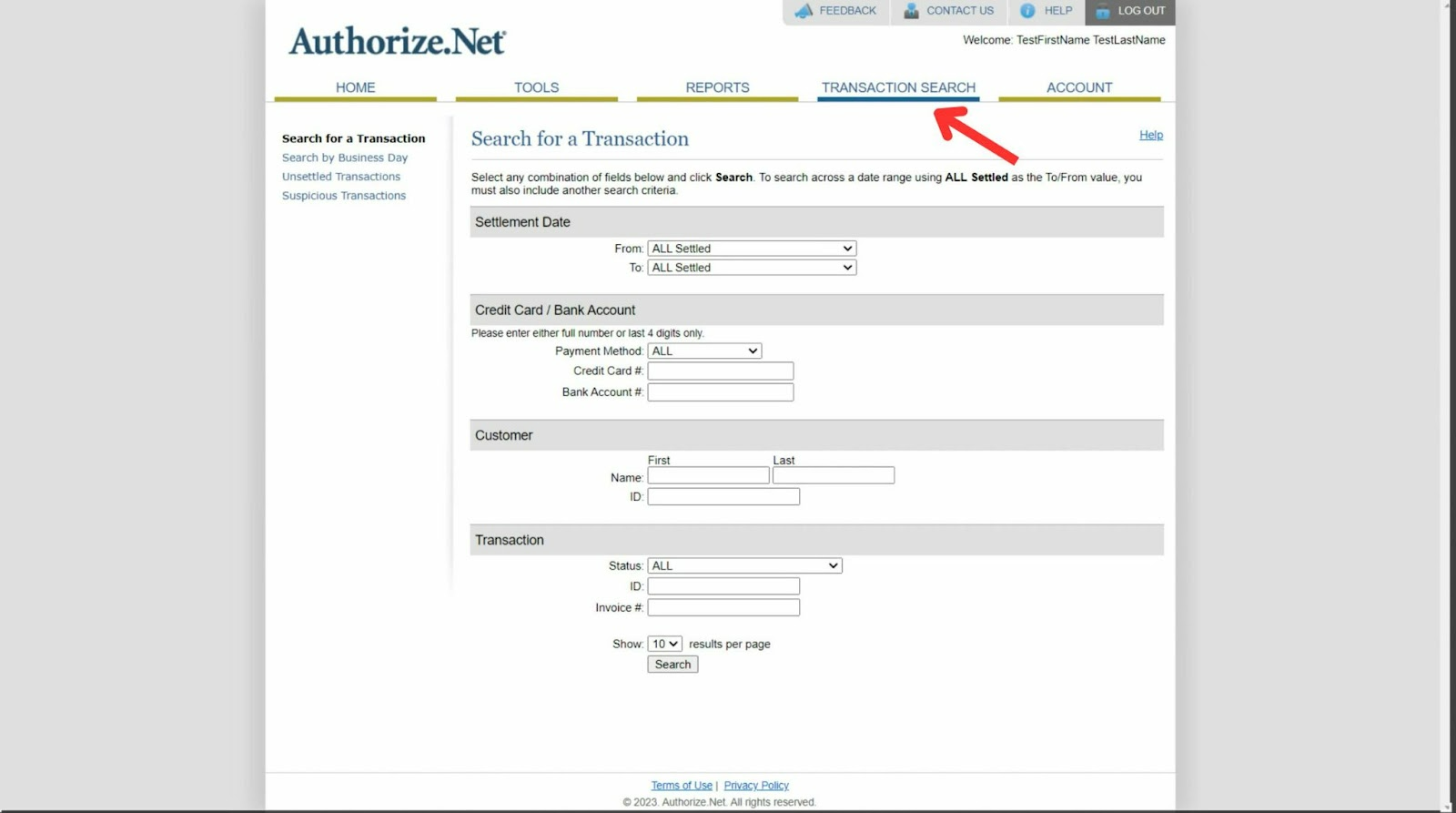Screen dimensions: 1456x813
Task: Click the Help info icon
Action: pyautogui.click(x=1027, y=11)
